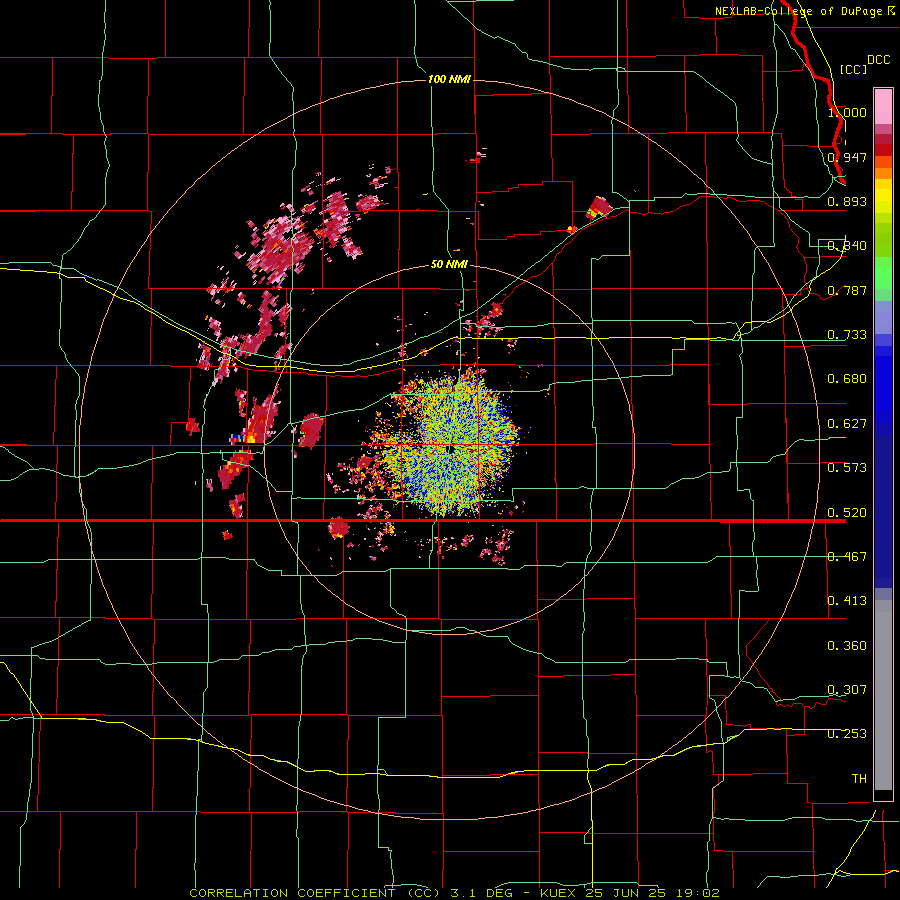Image resolution: width=900 pixels, height=900 pixels.
Task: Click the light pink segment of color bar
Action: (883, 107)
